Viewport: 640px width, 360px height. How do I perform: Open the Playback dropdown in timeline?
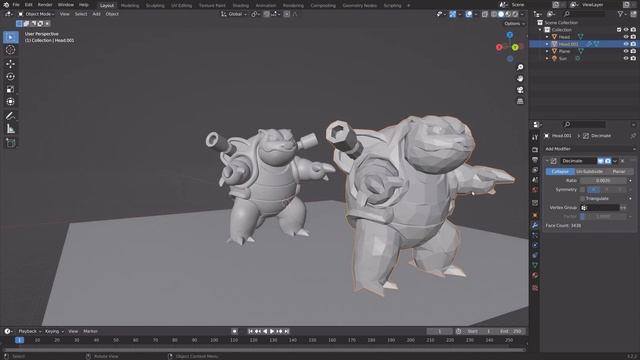(30, 331)
